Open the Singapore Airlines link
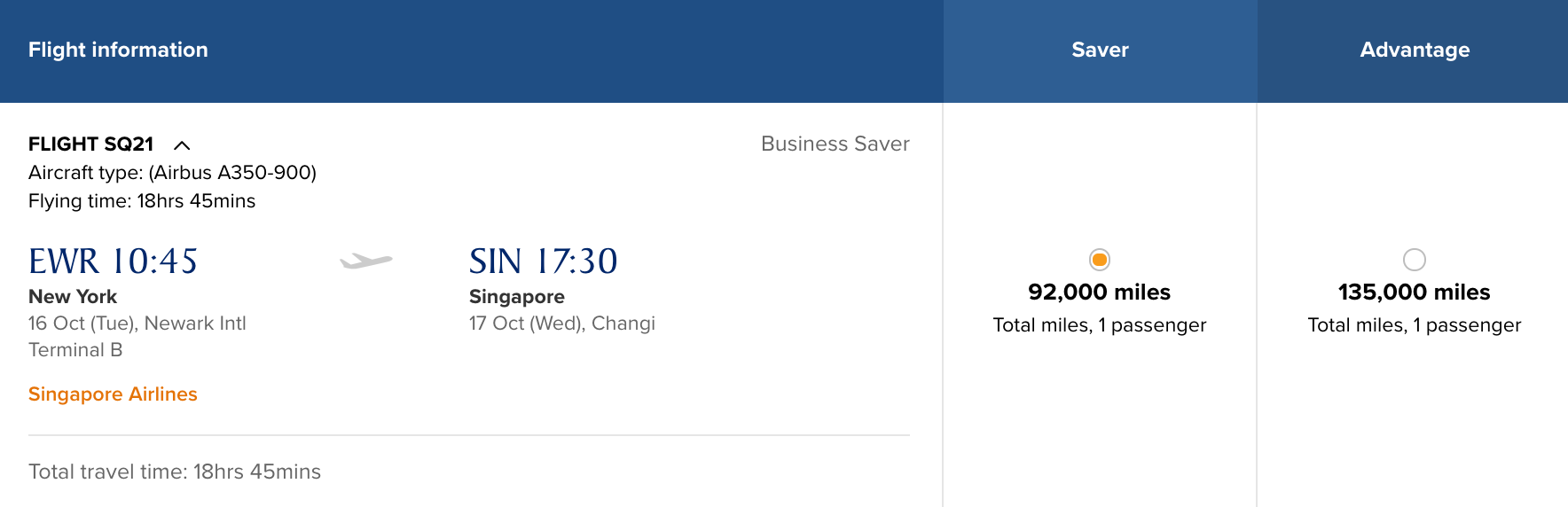The width and height of the screenshot is (1568, 507). (x=113, y=394)
